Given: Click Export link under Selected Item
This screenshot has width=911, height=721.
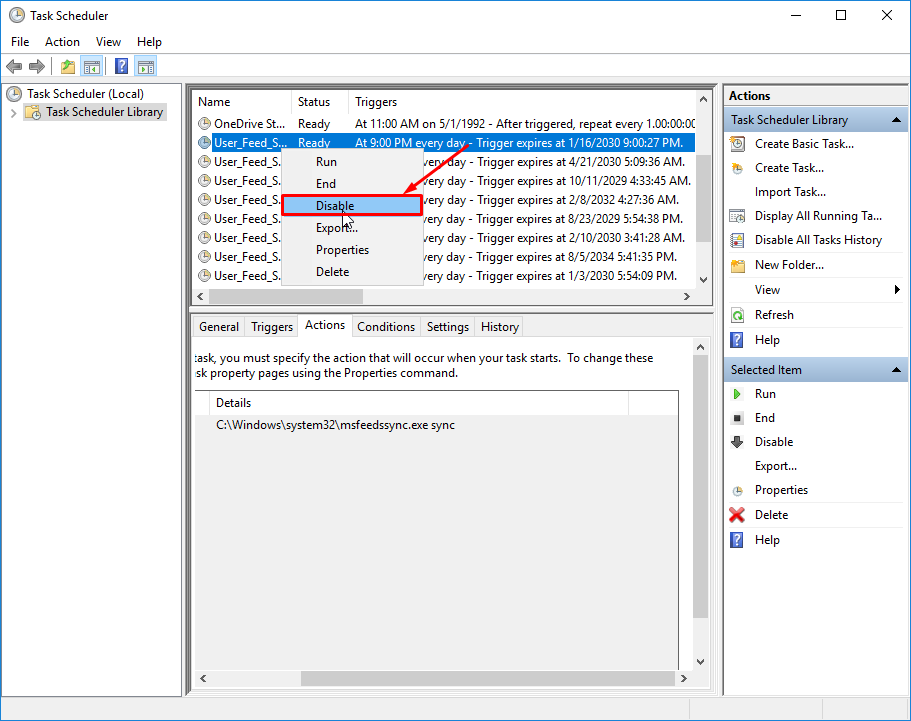Looking at the screenshot, I should tap(776, 466).
